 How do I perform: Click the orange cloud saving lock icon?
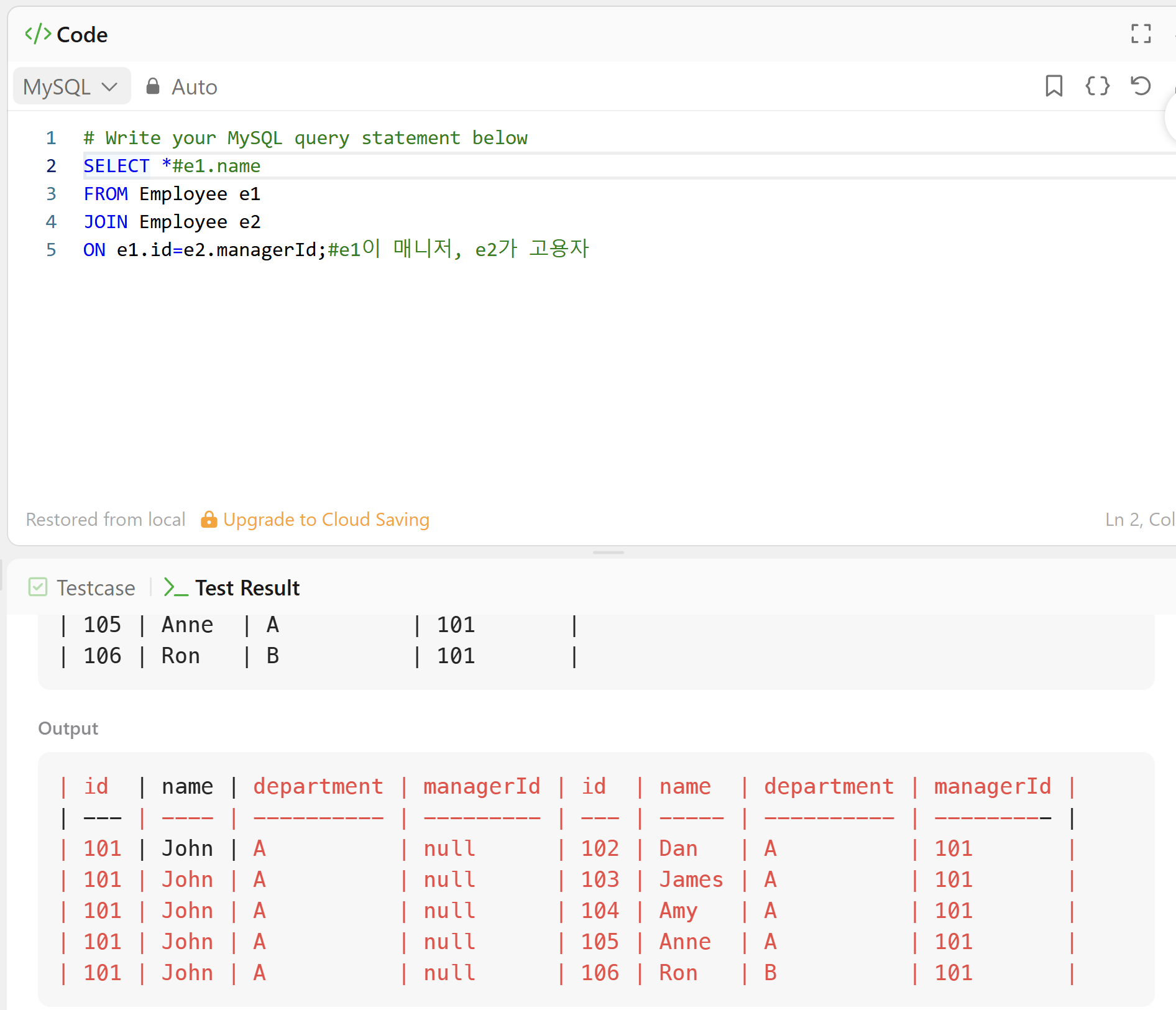tap(209, 519)
